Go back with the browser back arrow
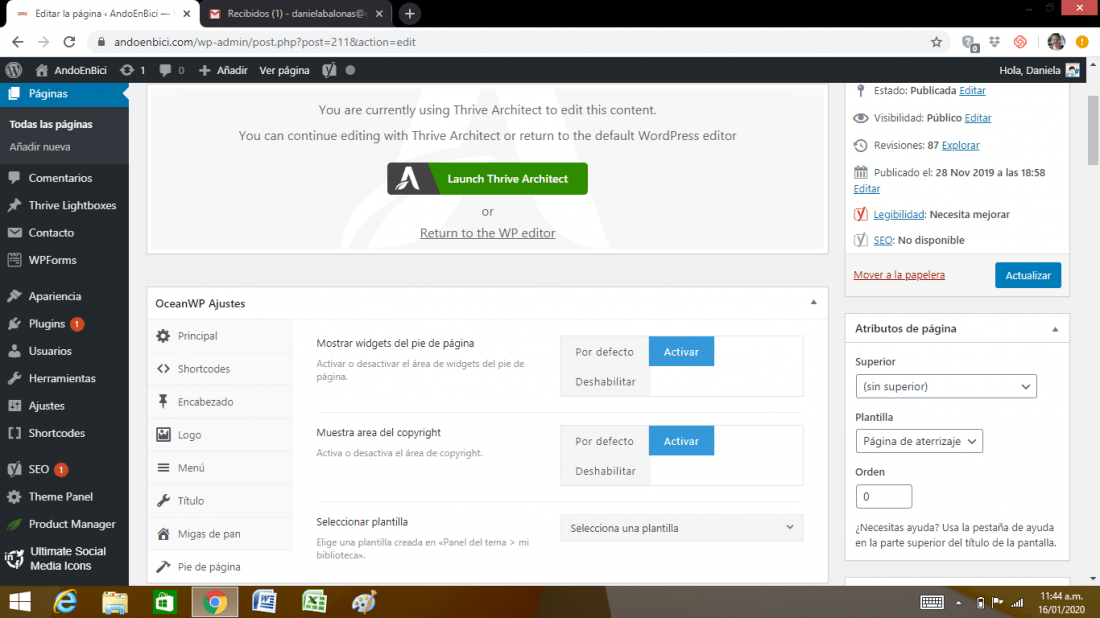The height and width of the screenshot is (618, 1100). (18, 42)
